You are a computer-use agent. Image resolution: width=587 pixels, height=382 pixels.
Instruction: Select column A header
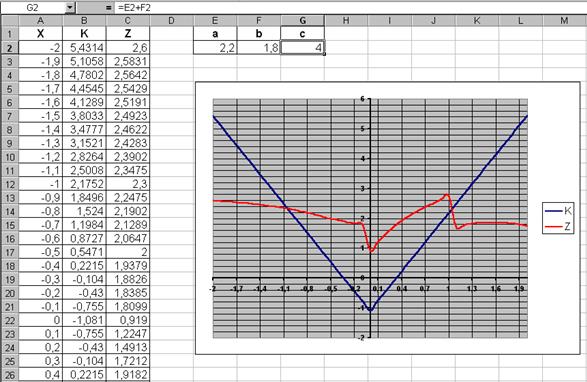(x=40, y=20)
